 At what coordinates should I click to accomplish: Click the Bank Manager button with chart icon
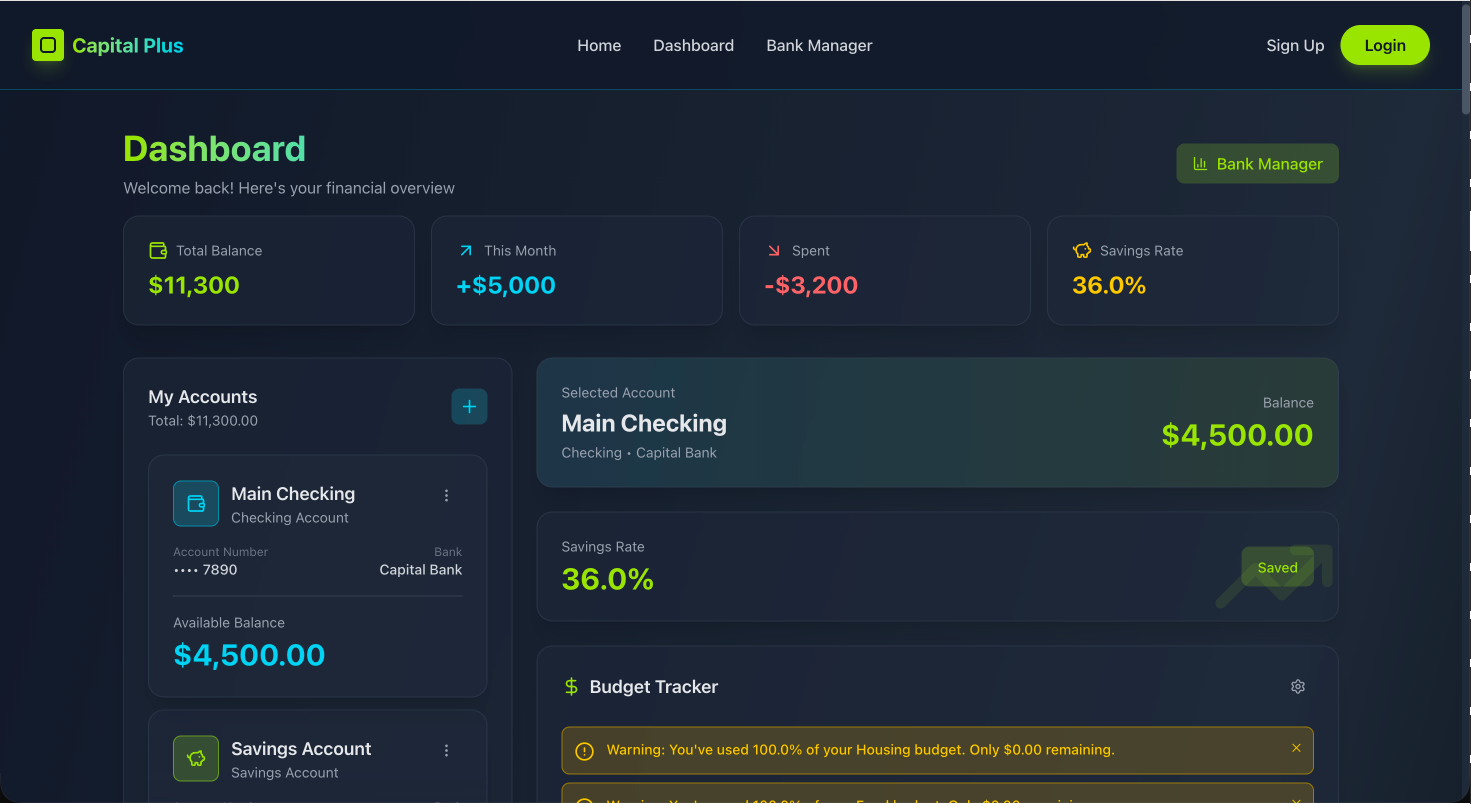click(1257, 164)
